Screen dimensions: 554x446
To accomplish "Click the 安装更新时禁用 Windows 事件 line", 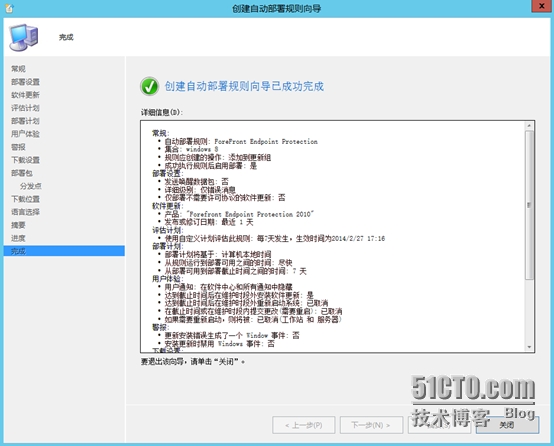I will (x=219, y=343).
